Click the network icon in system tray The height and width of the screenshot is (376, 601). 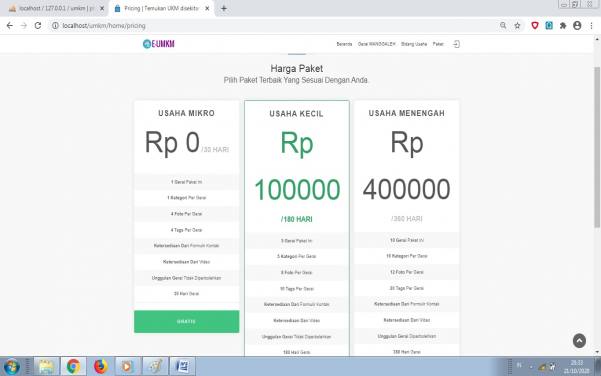(542, 367)
